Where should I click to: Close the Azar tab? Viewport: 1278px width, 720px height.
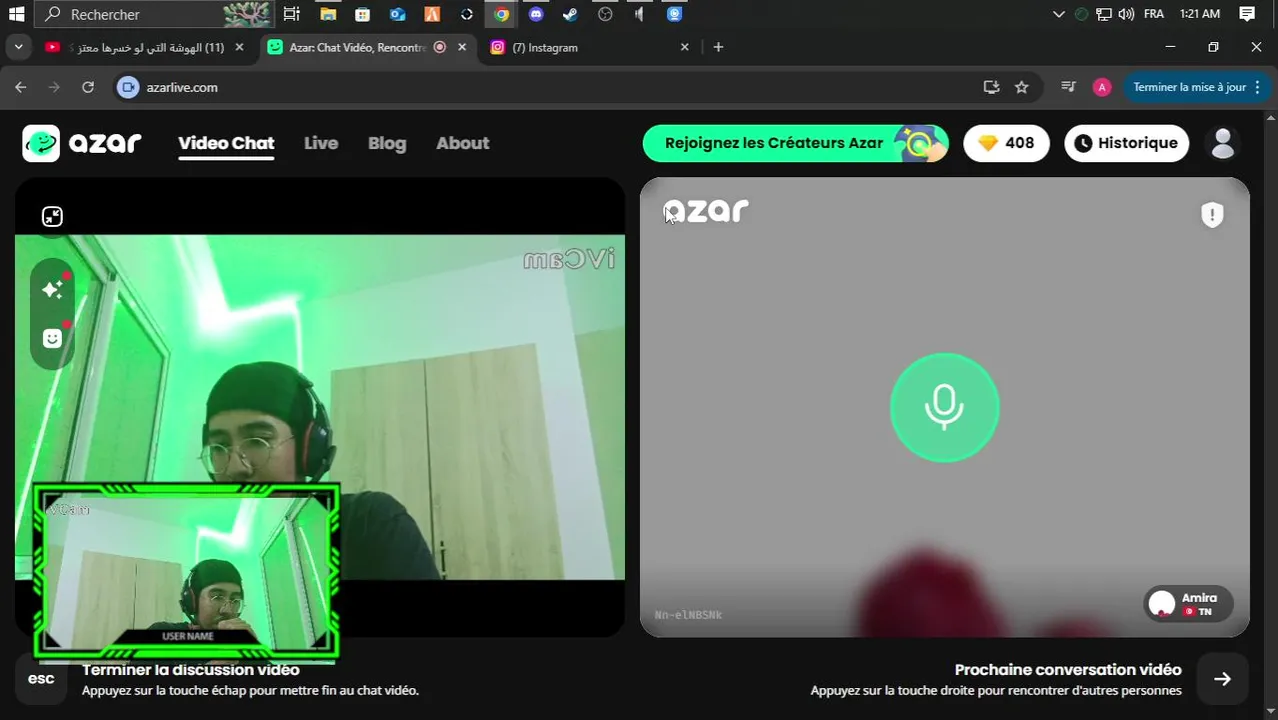tap(462, 47)
